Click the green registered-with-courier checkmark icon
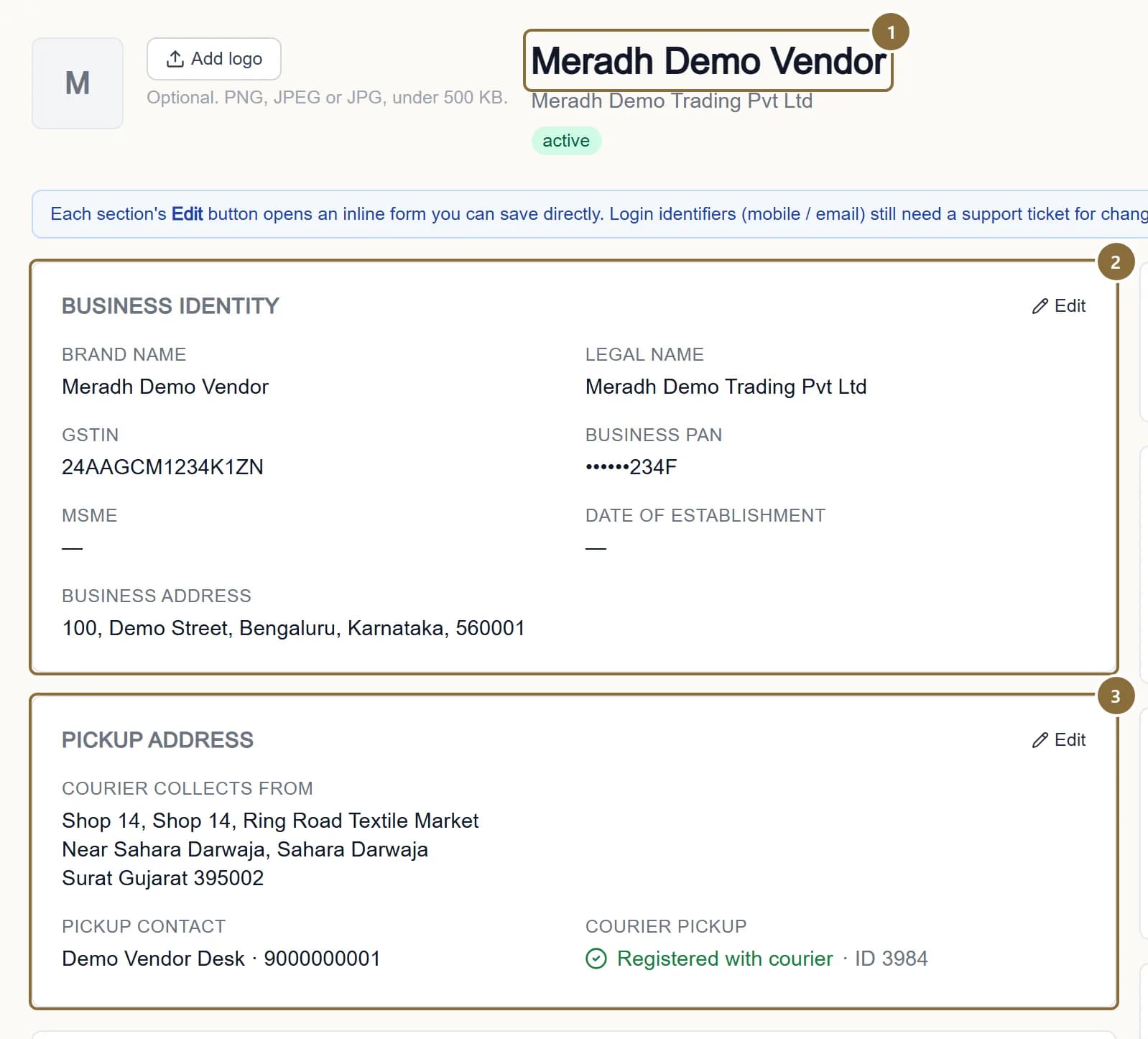The image size is (1148, 1039). point(596,959)
